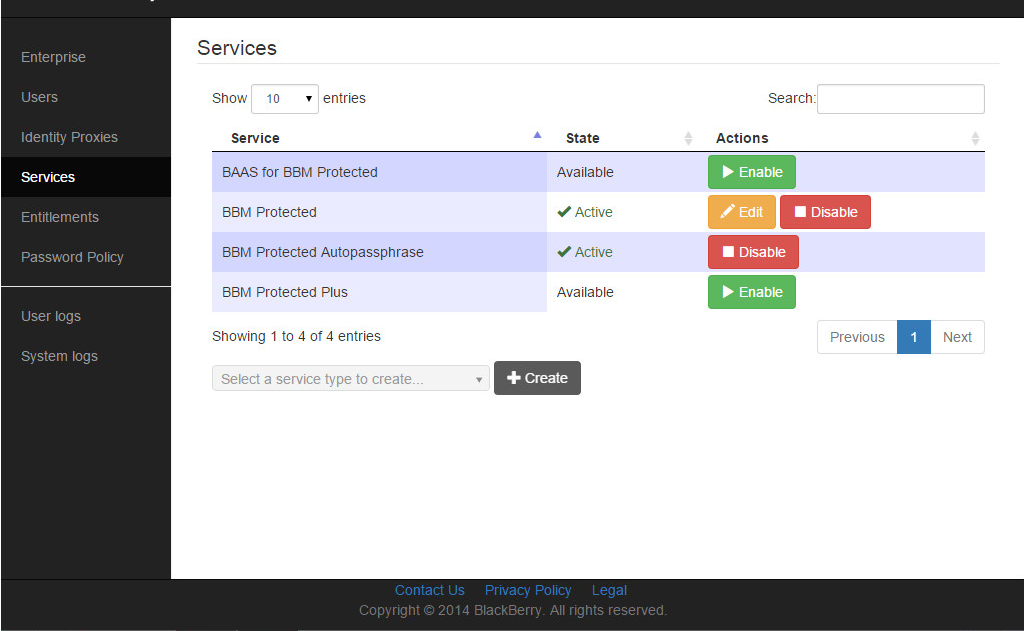Focus the Search input field
Viewport: 1024px width, 631px height.
[900, 99]
